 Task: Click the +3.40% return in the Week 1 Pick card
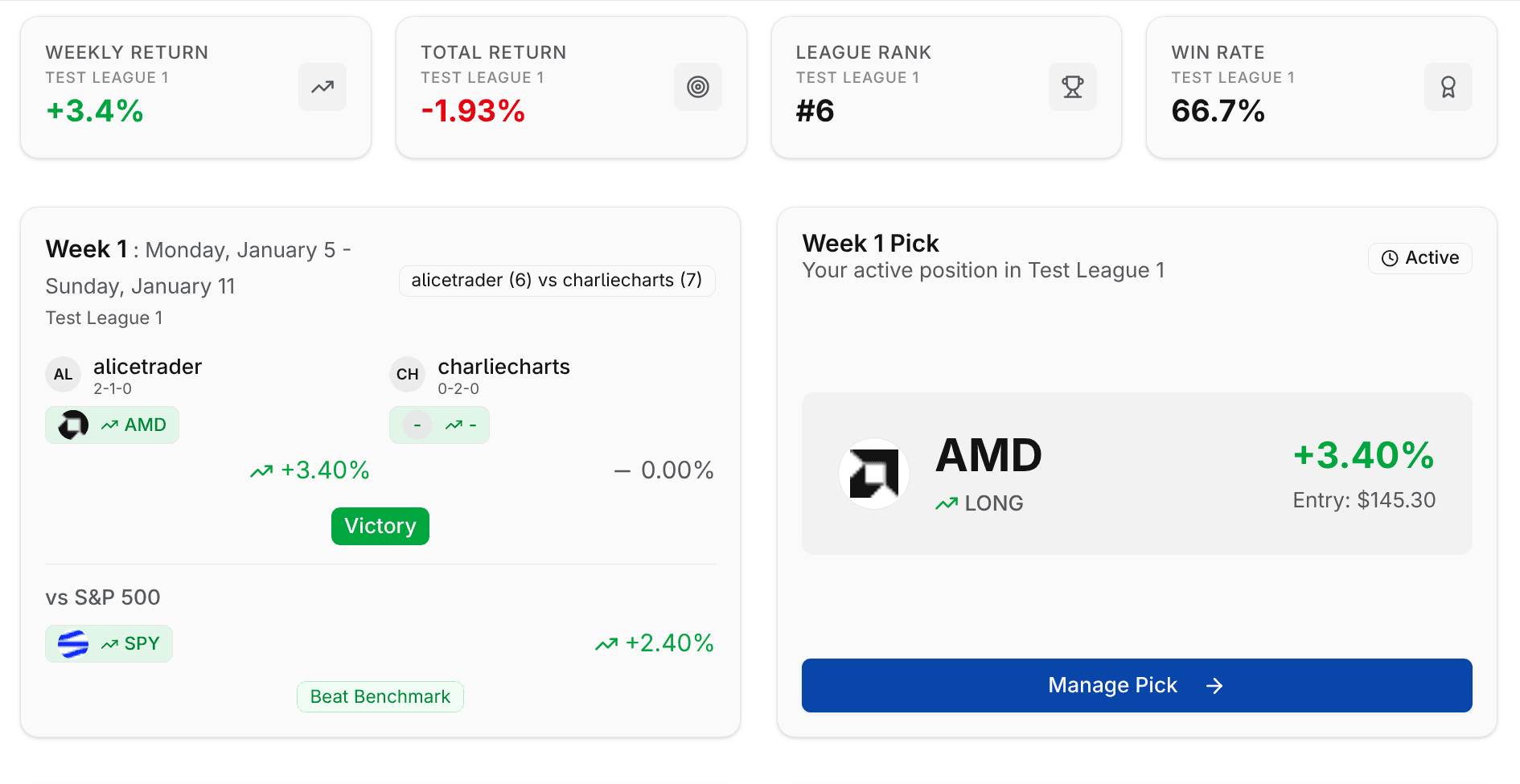coord(1362,456)
